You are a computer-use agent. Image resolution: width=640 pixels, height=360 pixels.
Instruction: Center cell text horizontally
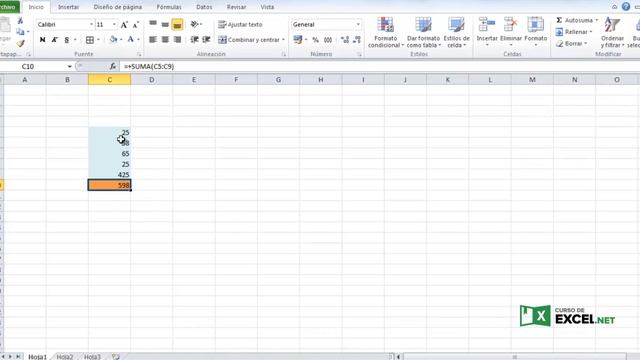pos(165,40)
